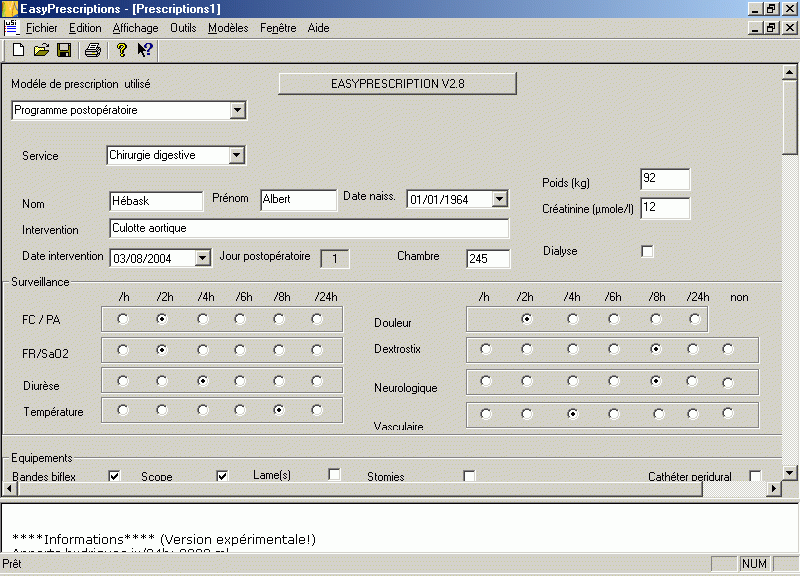The height and width of the screenshot is (576, 800).
Task: Click the horizontal scrollbar left arrow
Action: [x=10, y=489]
